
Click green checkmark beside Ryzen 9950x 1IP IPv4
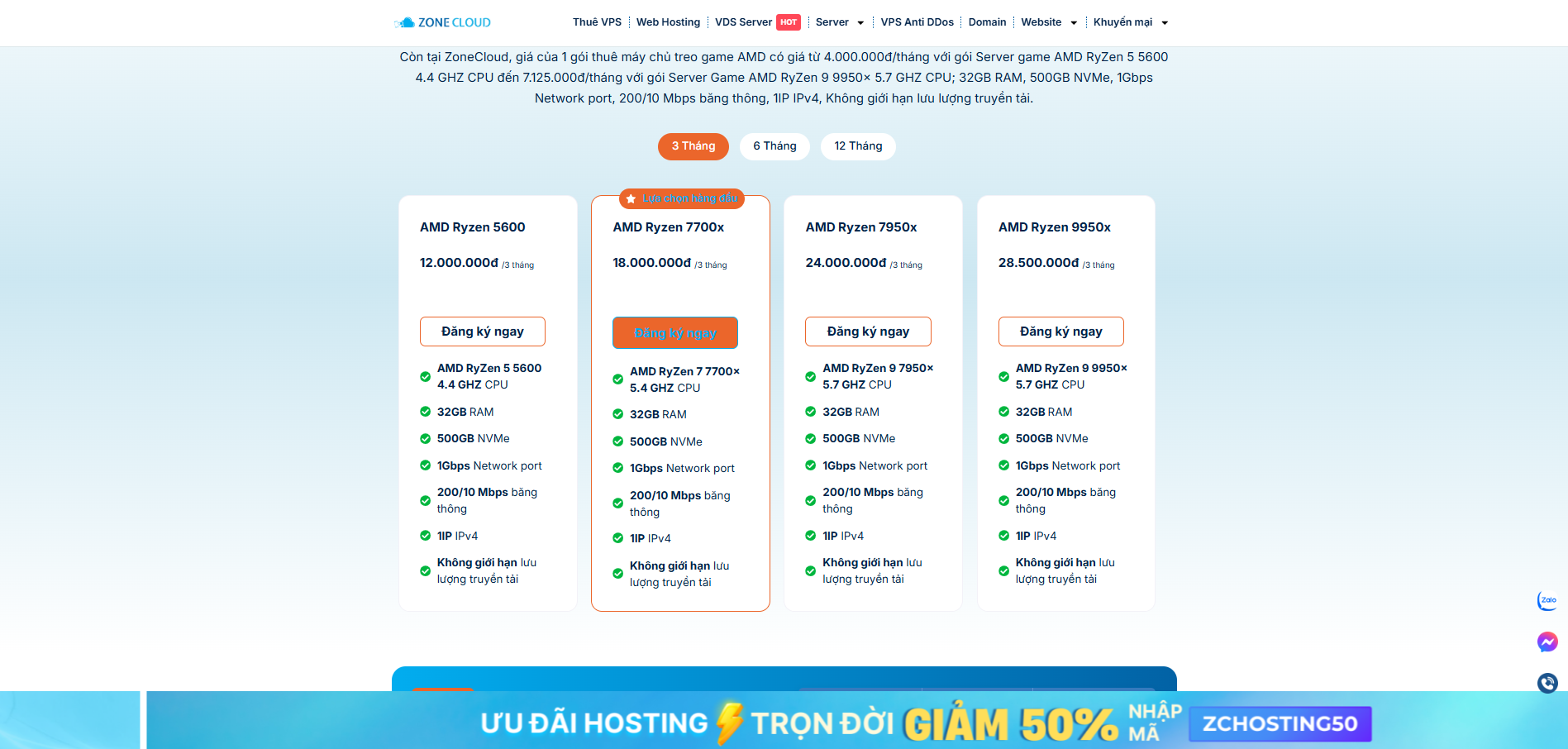click(1003, 536)
